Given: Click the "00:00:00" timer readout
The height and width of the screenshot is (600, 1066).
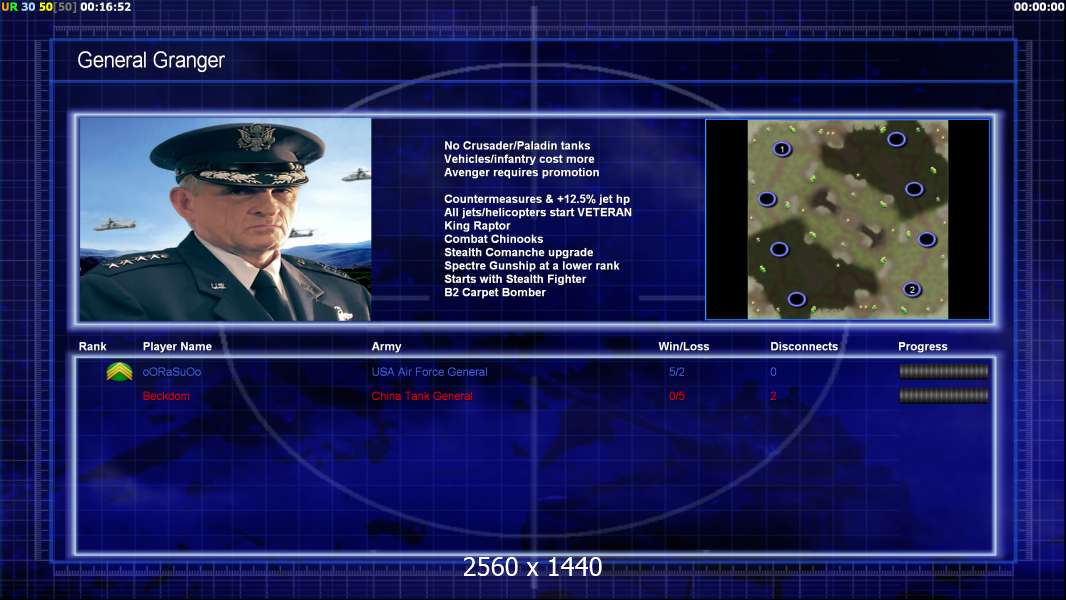Looking at the screenshot, I should click(1039, 7).
